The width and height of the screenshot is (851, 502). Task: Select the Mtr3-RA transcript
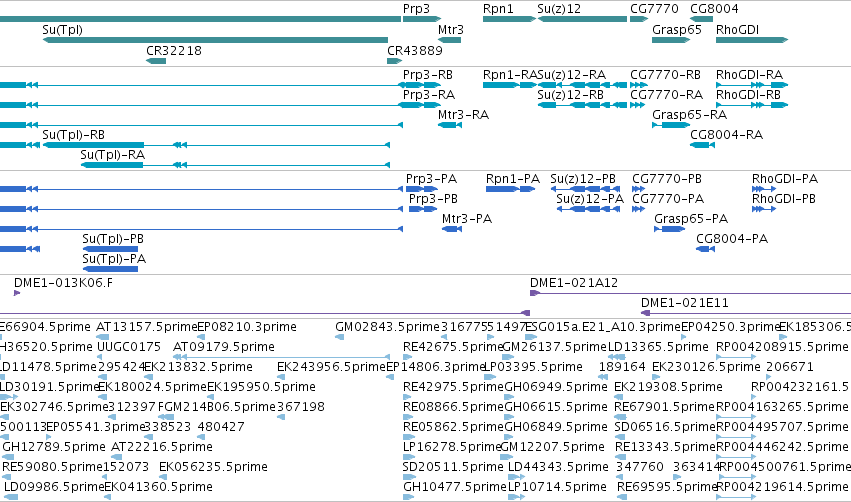coord(449,125)
